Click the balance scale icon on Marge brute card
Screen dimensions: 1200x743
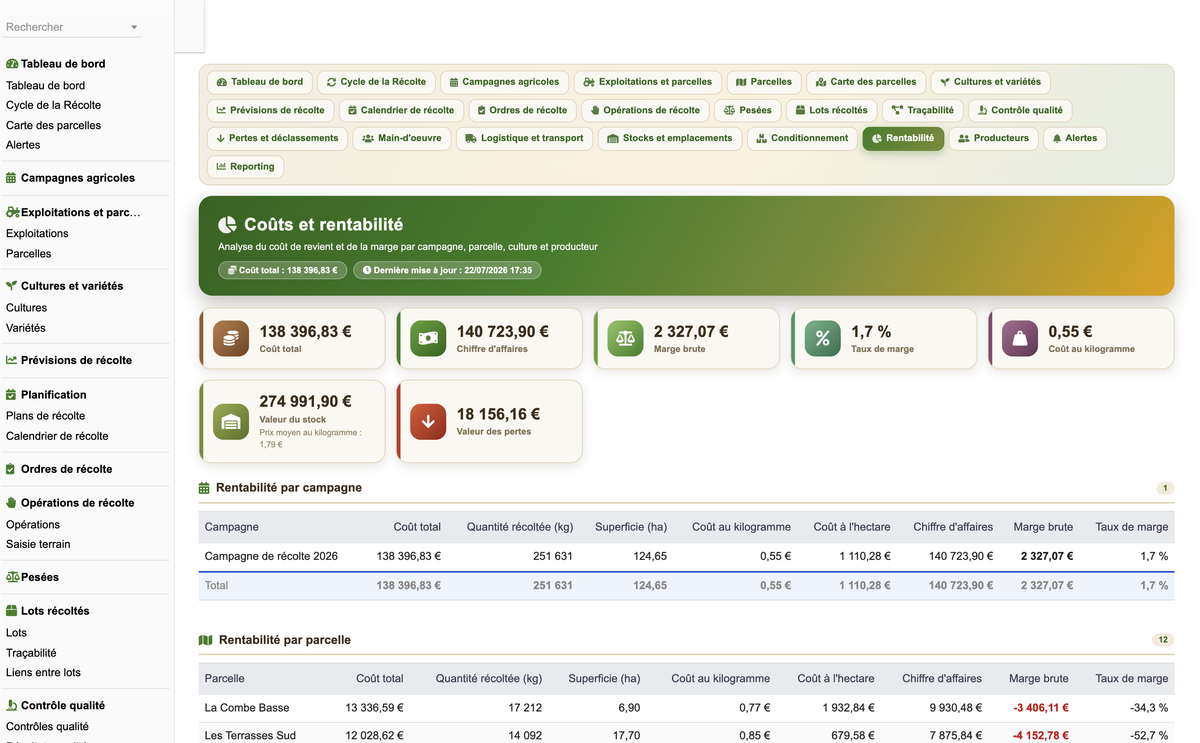coord(626,339)
